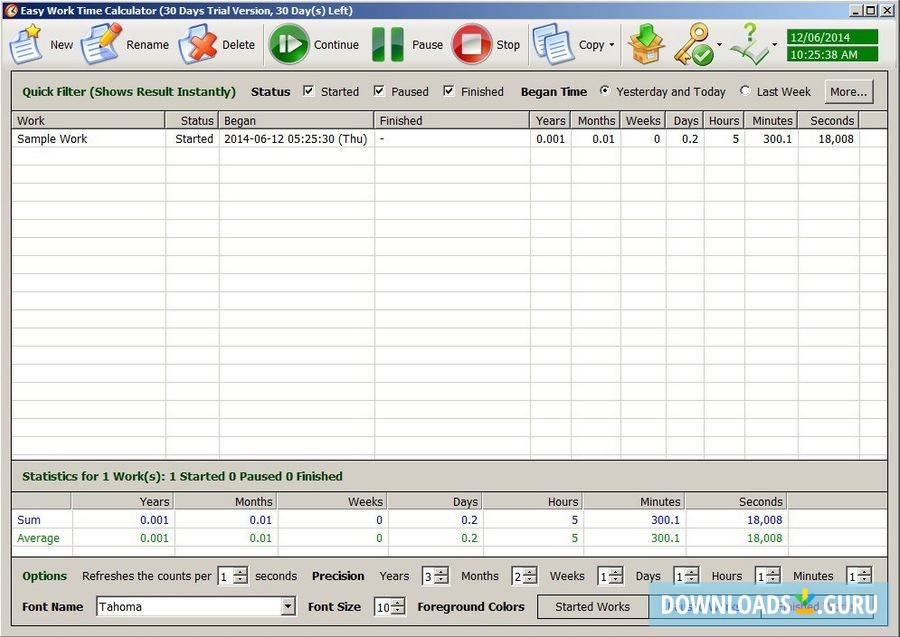Select Last Week radio button

point(745,91)
